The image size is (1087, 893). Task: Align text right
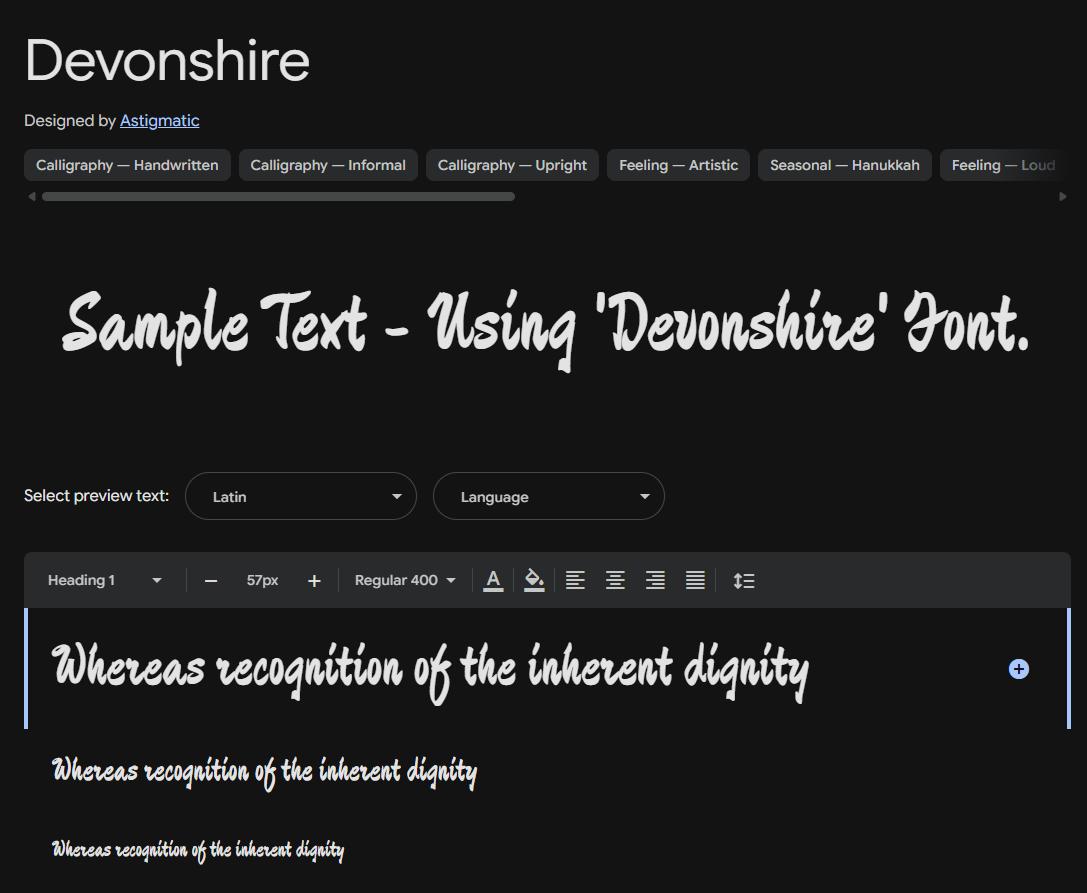[x=655, y=580]
